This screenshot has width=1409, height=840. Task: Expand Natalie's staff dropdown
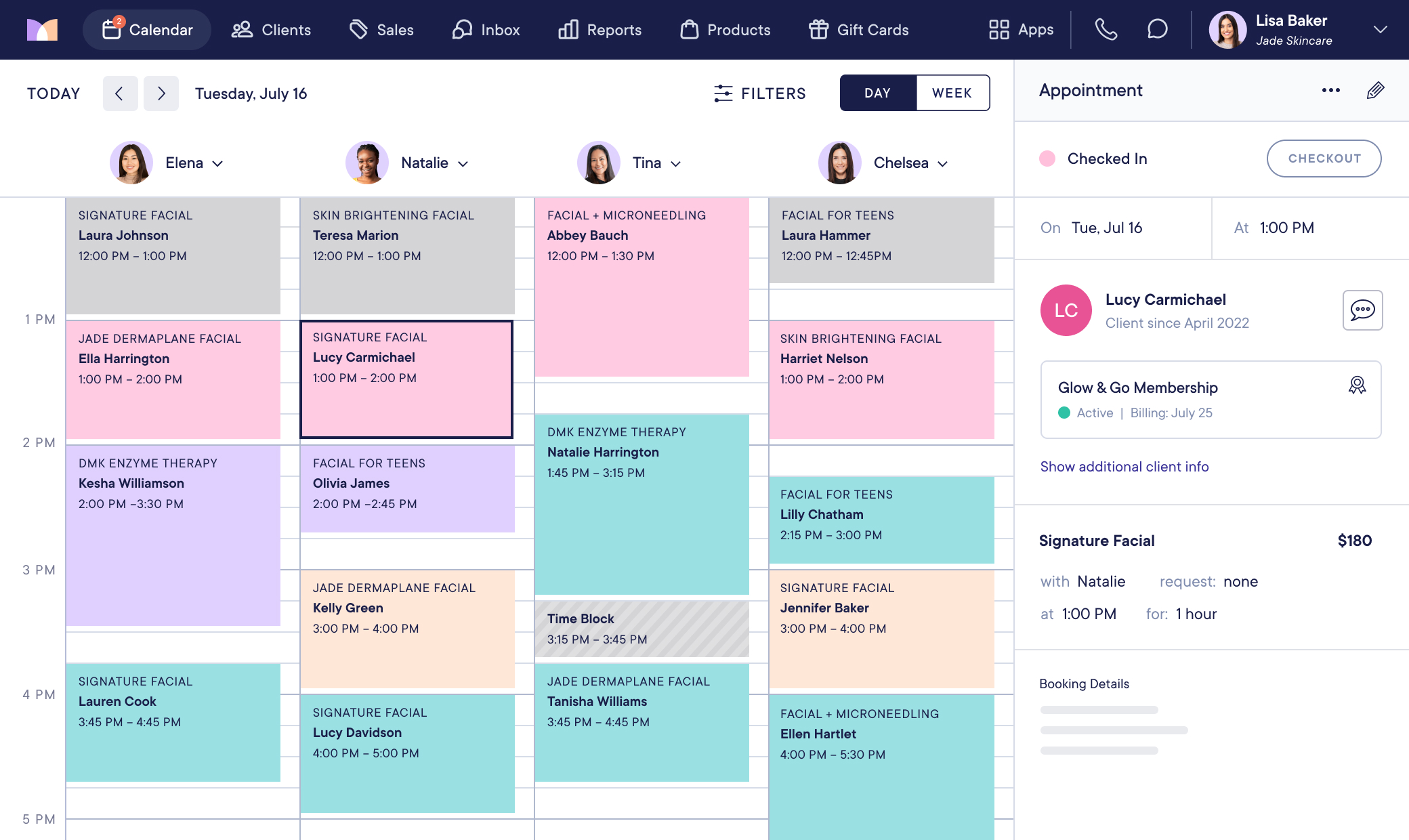click(463, 163)
